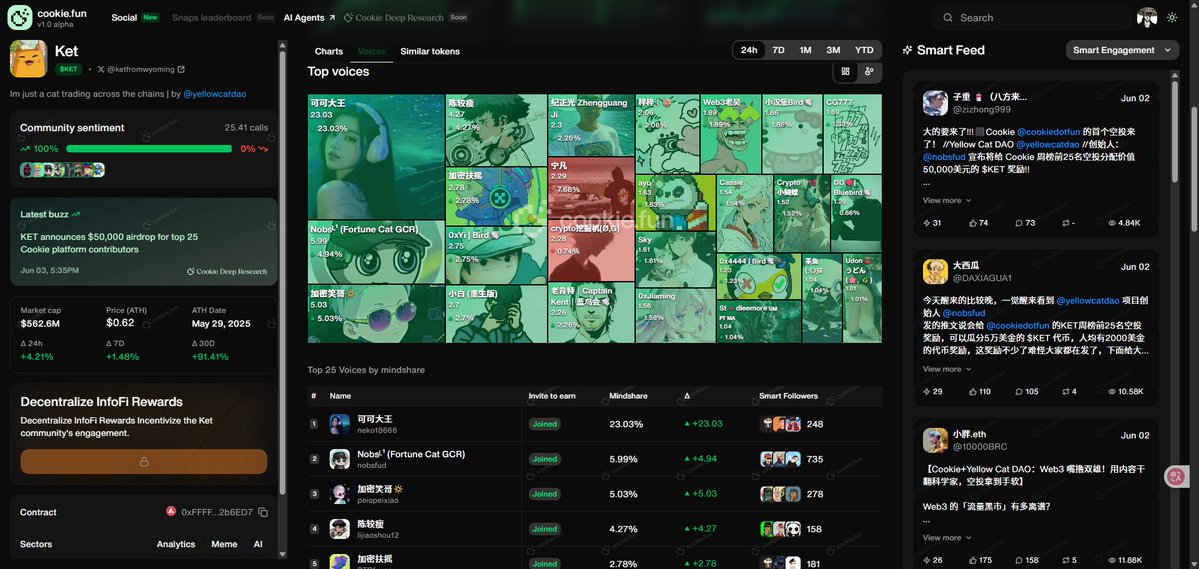Click the $KET ticker badge

[68, 69]
